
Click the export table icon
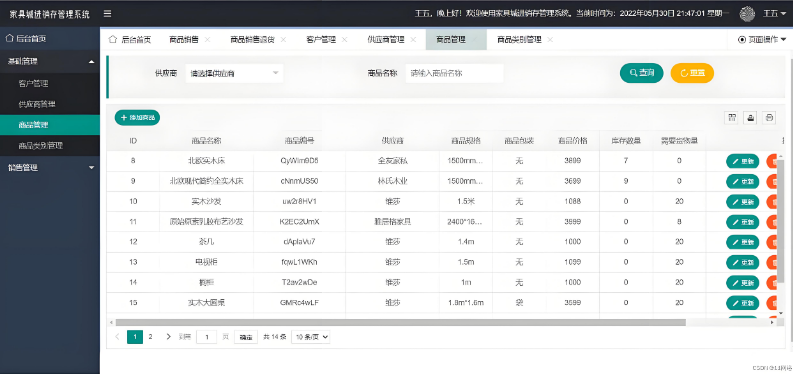[x=751, y=118]
